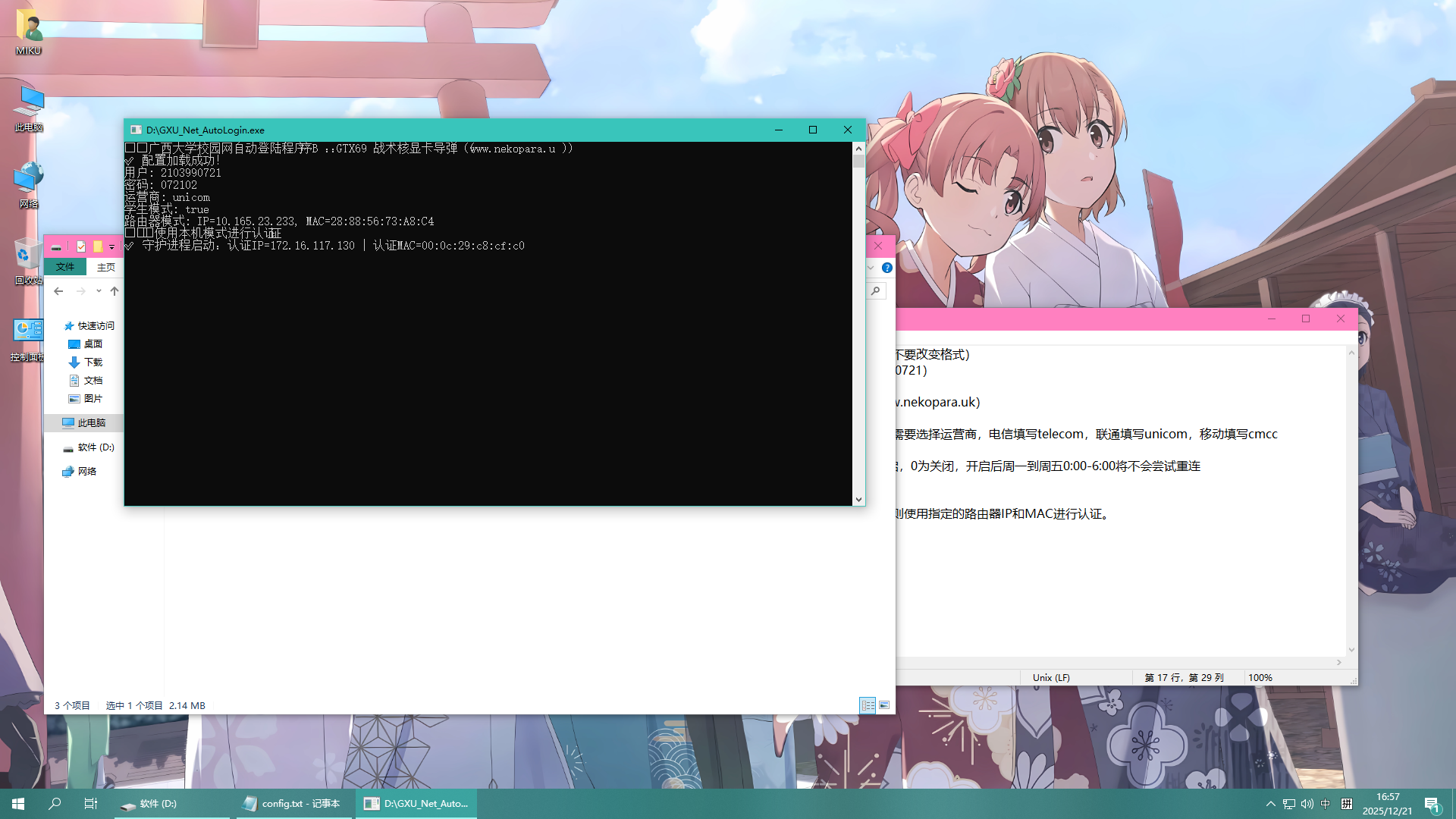Switch to details view in Explorer status bar
Viewport: 1456px width, 819px height.
click(868, 705)
